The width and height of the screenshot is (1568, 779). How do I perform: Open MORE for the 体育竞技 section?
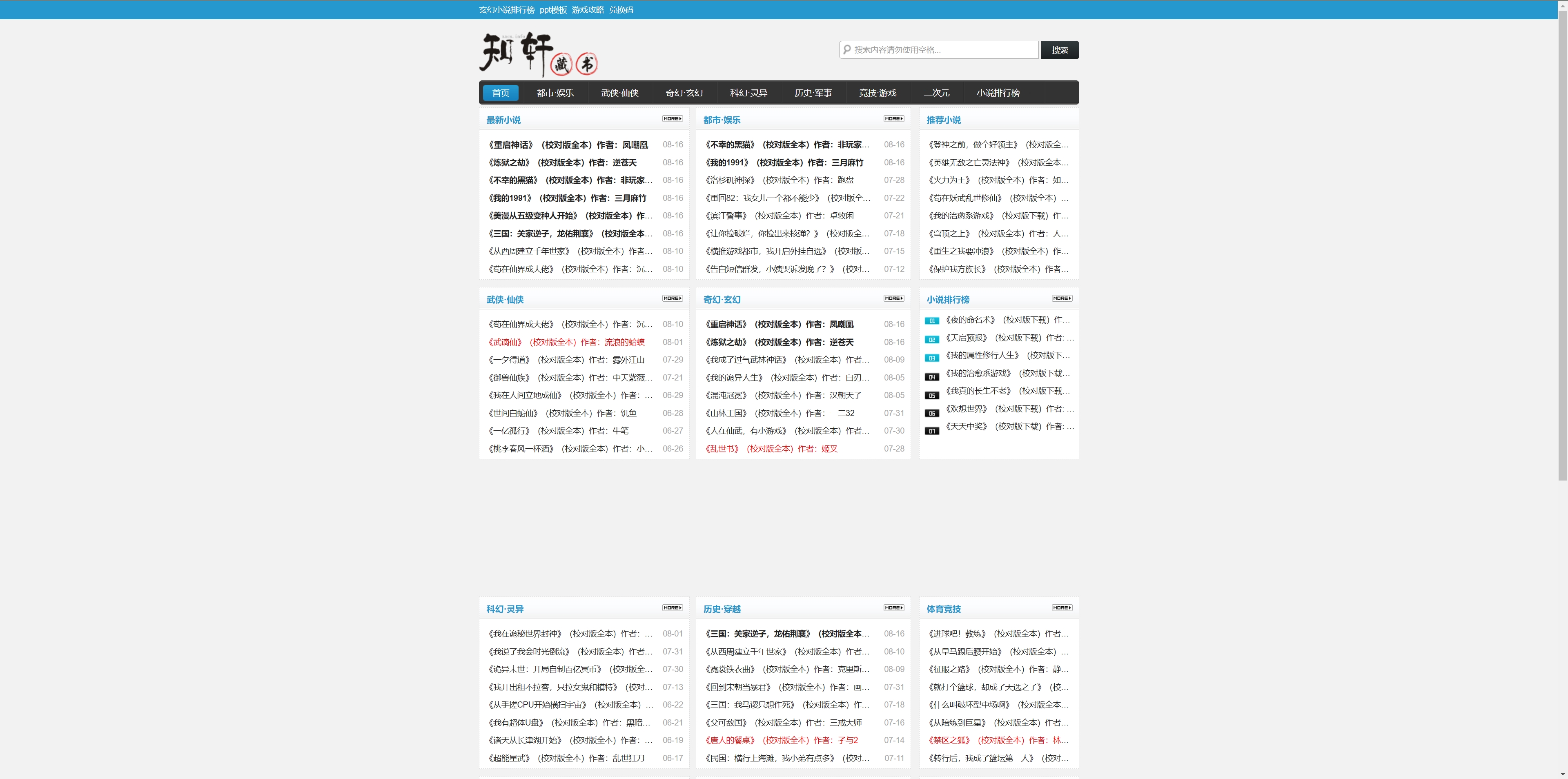pyautogui.click(x=1062, y=608)
